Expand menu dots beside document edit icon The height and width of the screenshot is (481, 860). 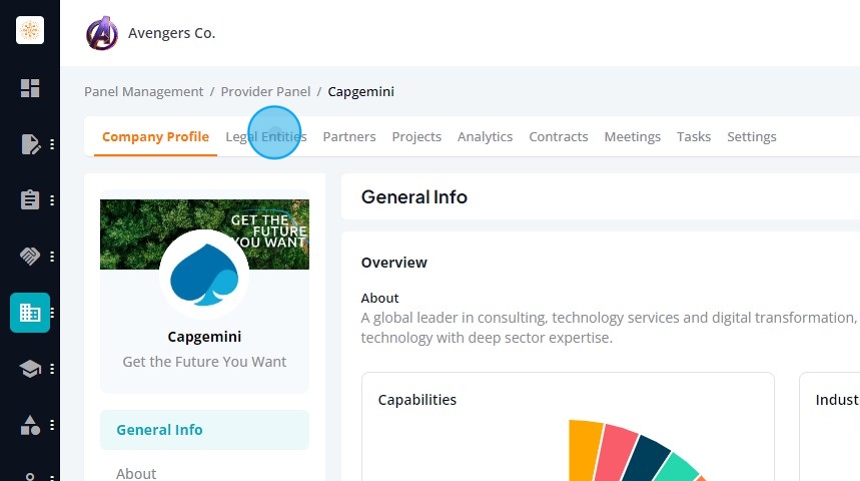pos(52,144)
